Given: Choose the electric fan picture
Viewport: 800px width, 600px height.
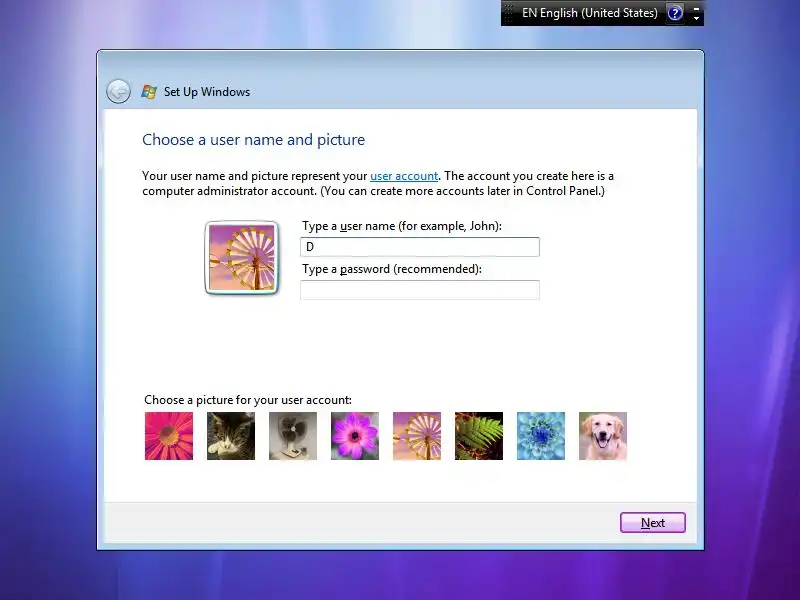Looking at the screenshot, I should click(293, 436).
